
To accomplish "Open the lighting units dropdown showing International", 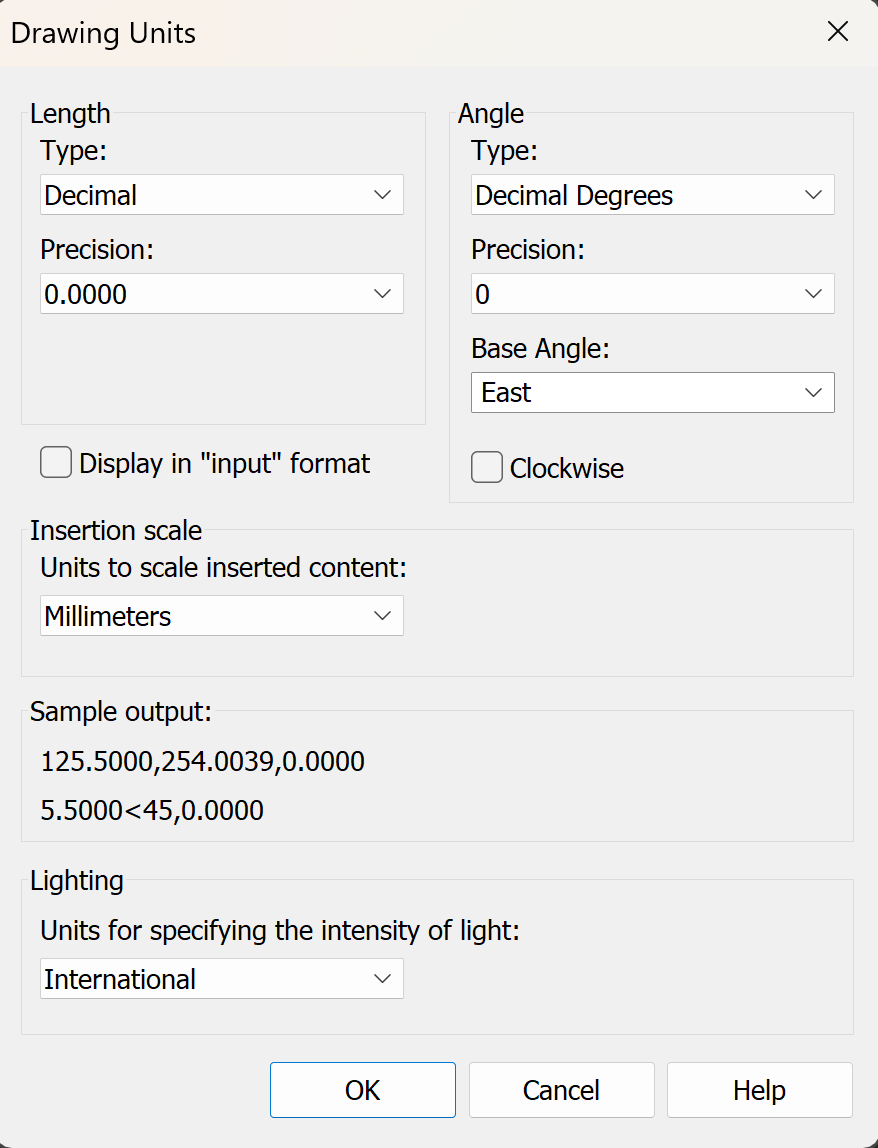I will pos(222,979).
